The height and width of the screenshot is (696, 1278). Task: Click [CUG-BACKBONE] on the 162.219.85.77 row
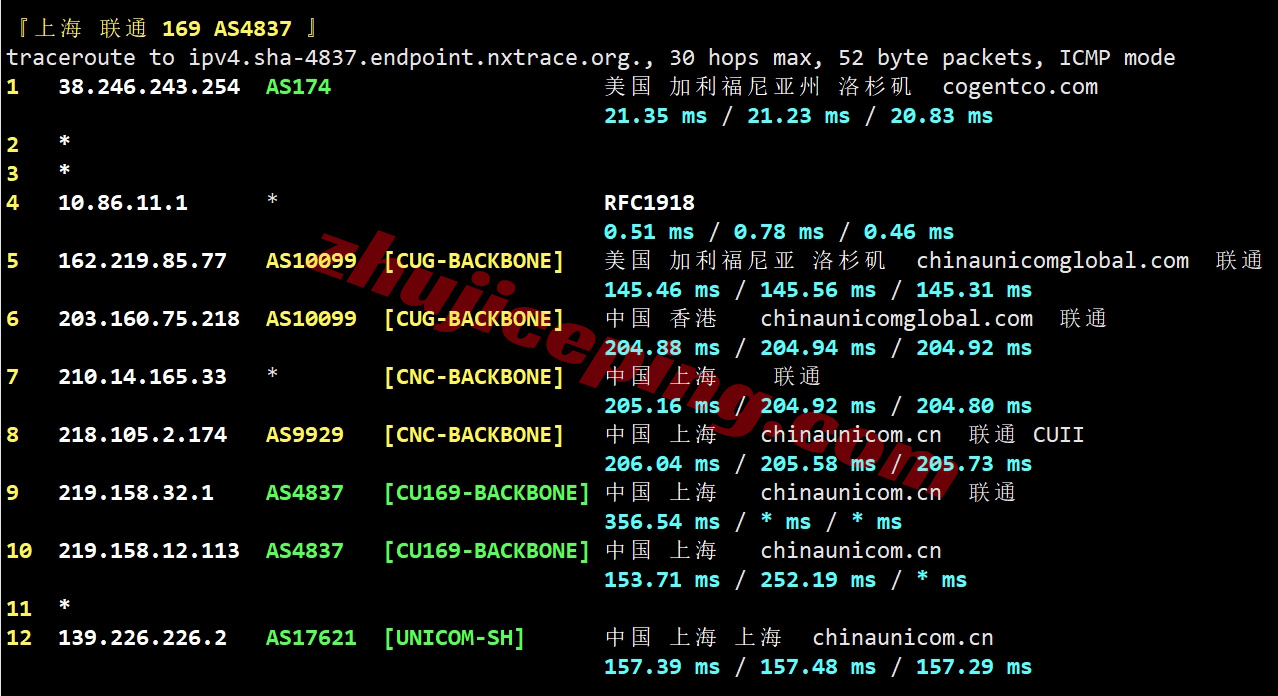point(474,261)
